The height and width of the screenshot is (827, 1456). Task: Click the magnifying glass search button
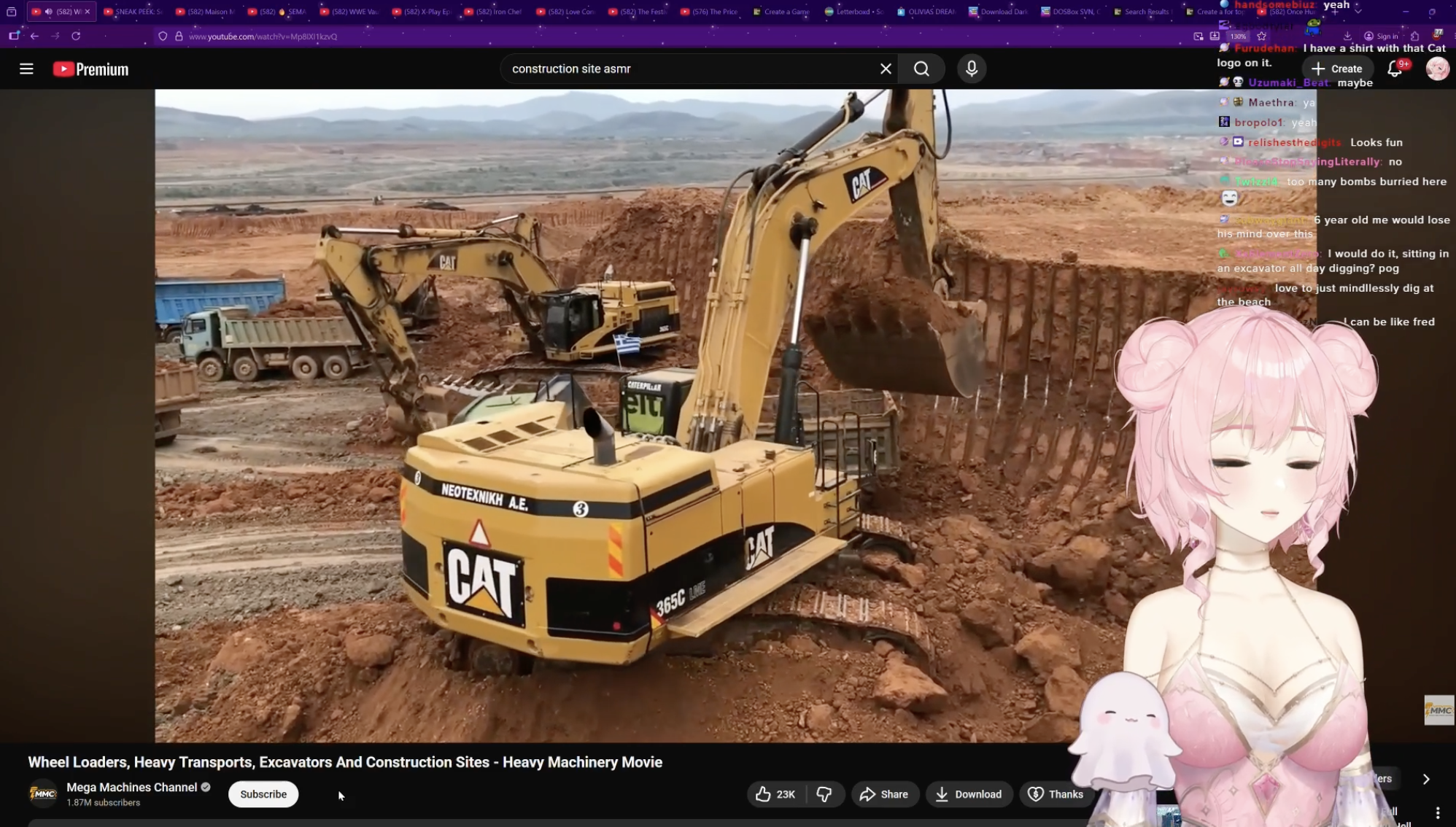click(x=921, y=69)
